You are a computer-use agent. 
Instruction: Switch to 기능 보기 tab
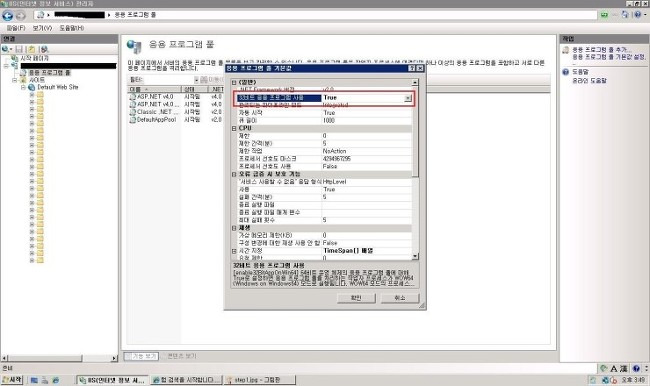[x=141, y=356]
